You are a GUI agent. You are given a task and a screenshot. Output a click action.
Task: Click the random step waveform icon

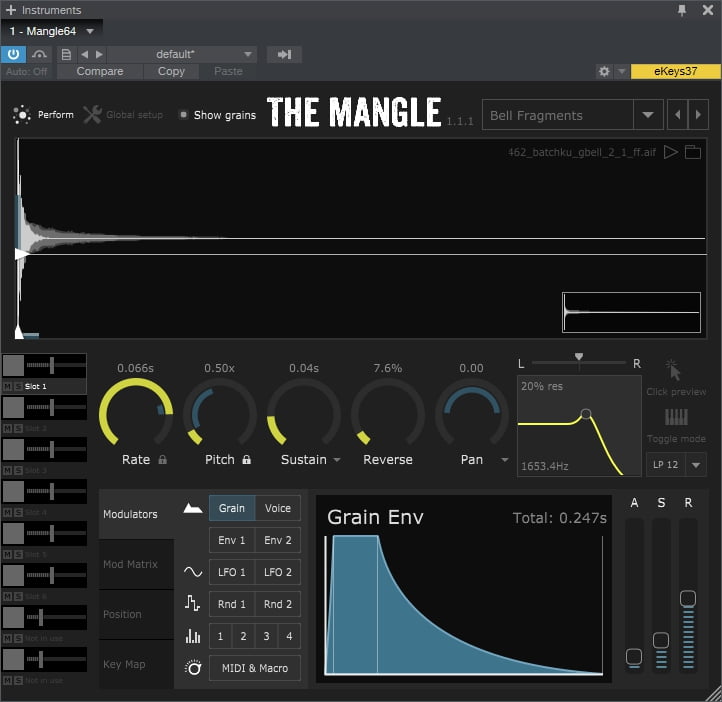point(192,603)
